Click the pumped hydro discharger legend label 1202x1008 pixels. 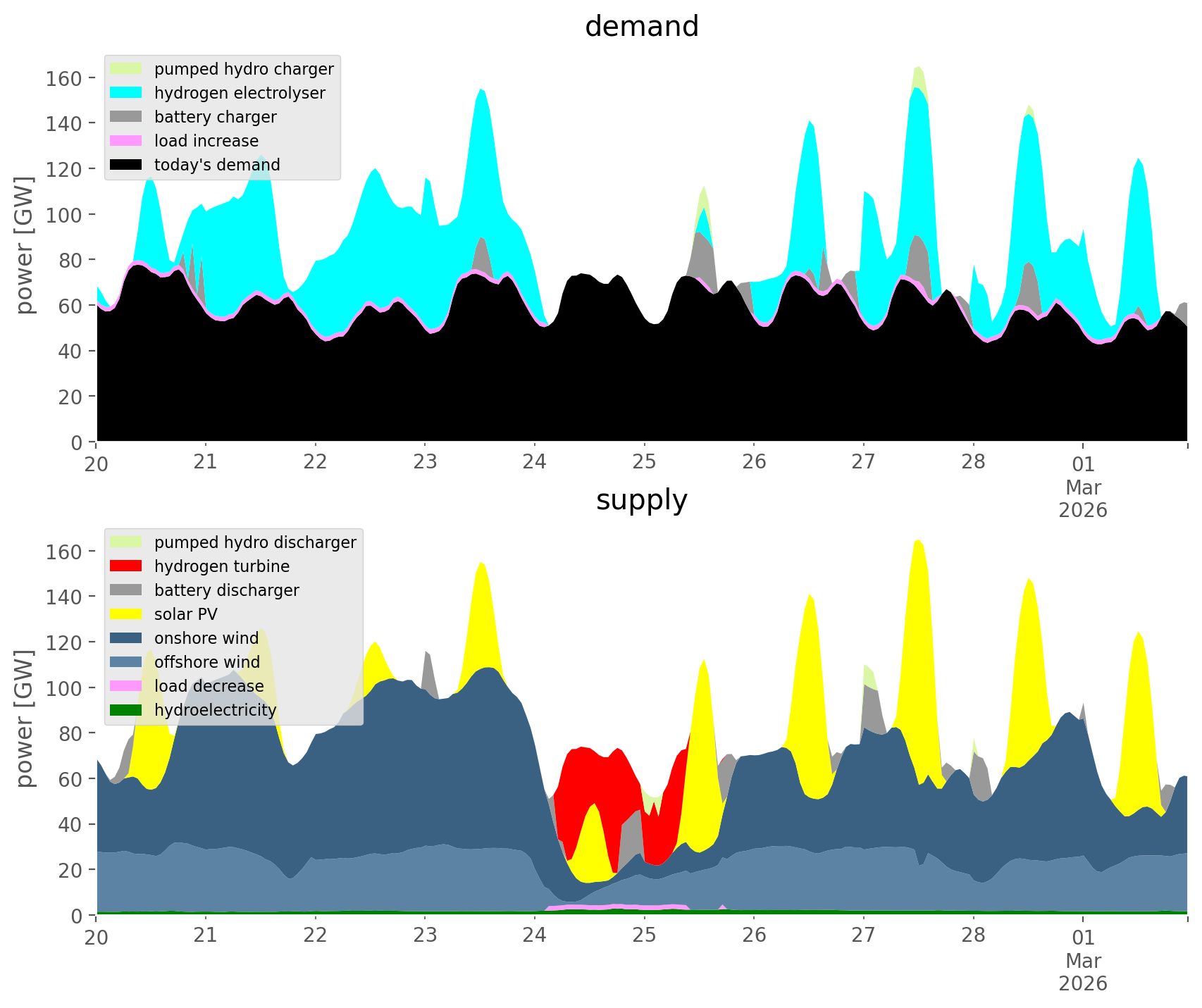[x=255, y=542]
